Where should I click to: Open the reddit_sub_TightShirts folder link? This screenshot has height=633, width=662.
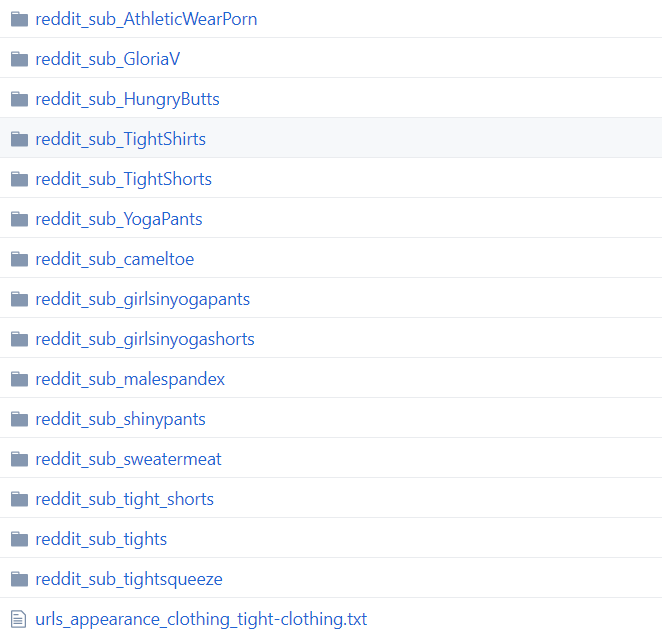pos(120,139)
